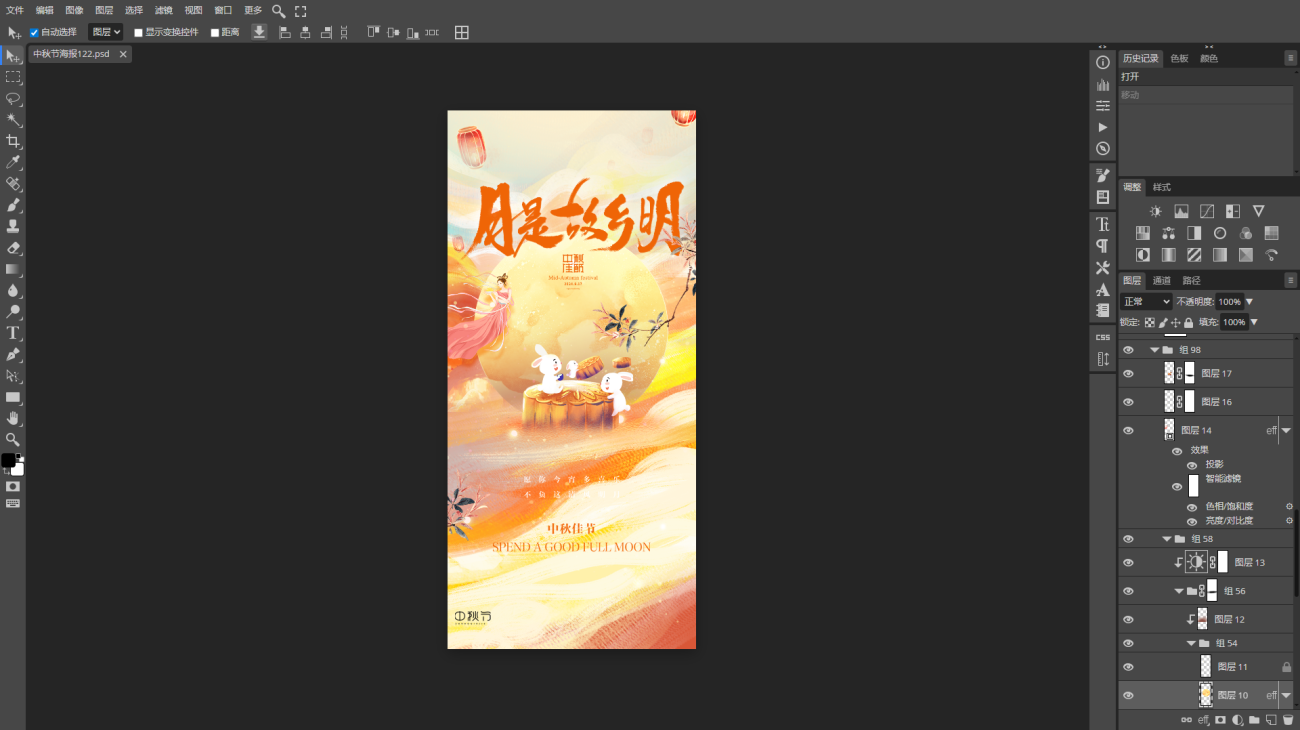Pick the Eyedropper tool

pos(13,162)
